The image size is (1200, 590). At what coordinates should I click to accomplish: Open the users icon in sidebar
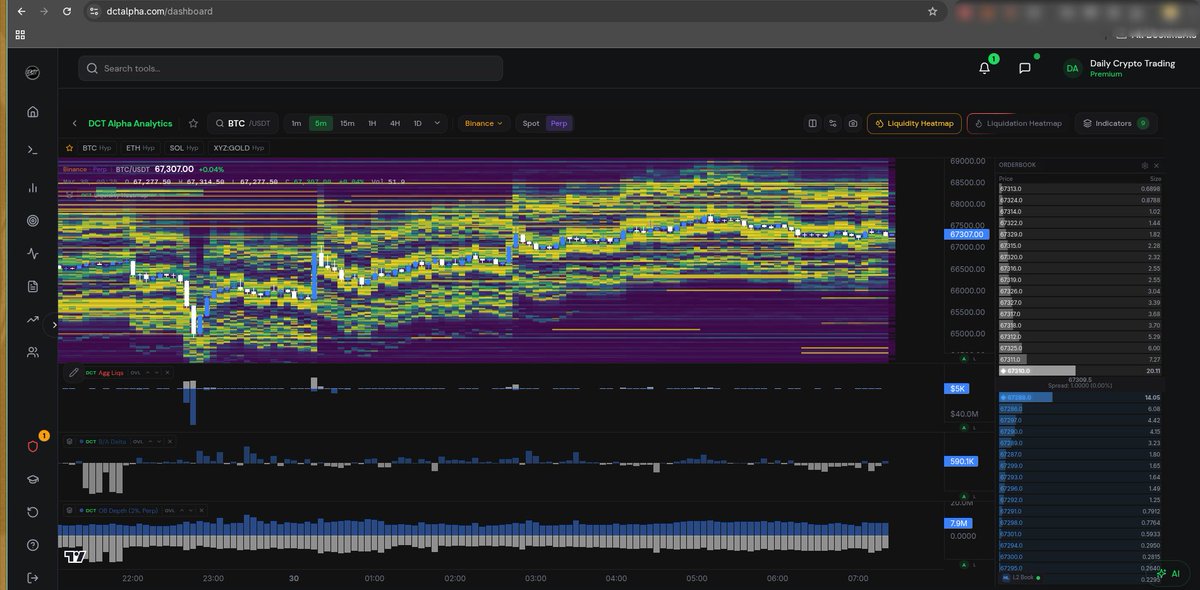(33, 352)
